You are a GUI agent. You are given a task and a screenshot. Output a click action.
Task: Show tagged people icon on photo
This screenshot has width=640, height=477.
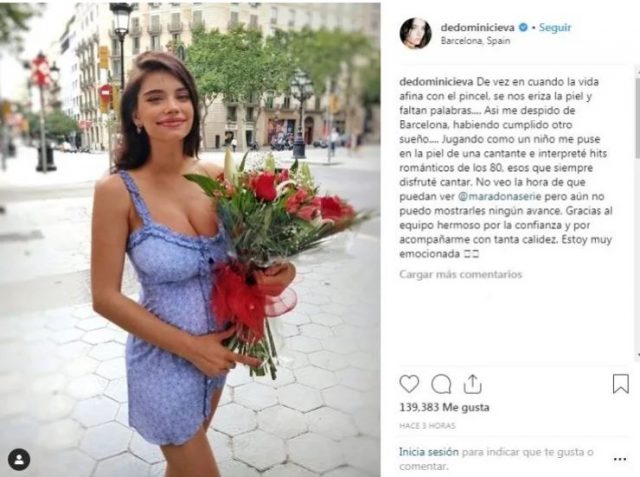click(19, 459)
